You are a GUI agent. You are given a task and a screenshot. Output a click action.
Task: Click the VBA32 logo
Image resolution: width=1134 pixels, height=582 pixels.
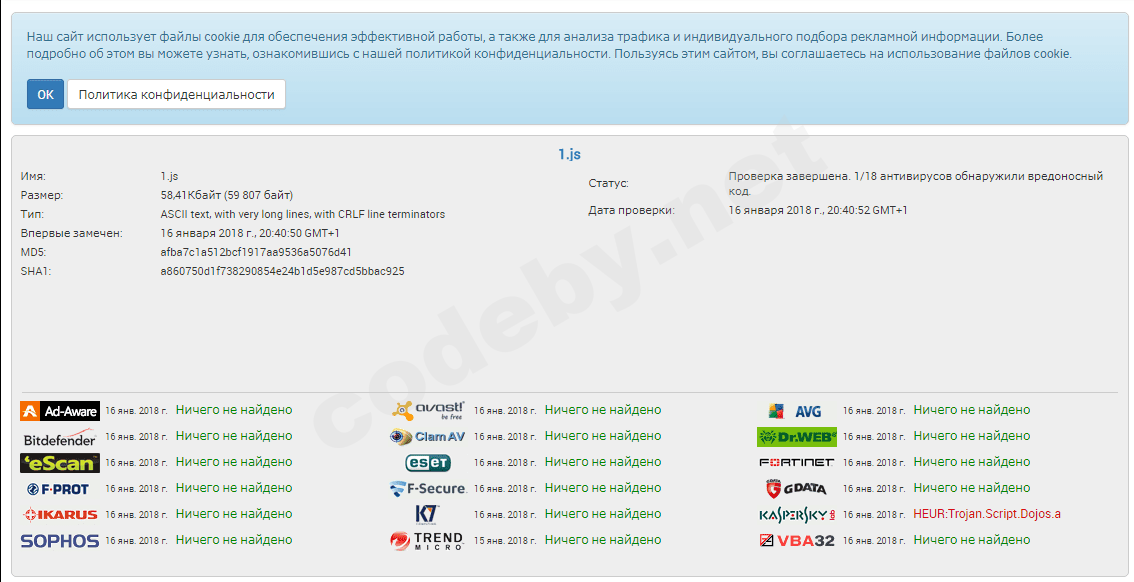point(797,540)
